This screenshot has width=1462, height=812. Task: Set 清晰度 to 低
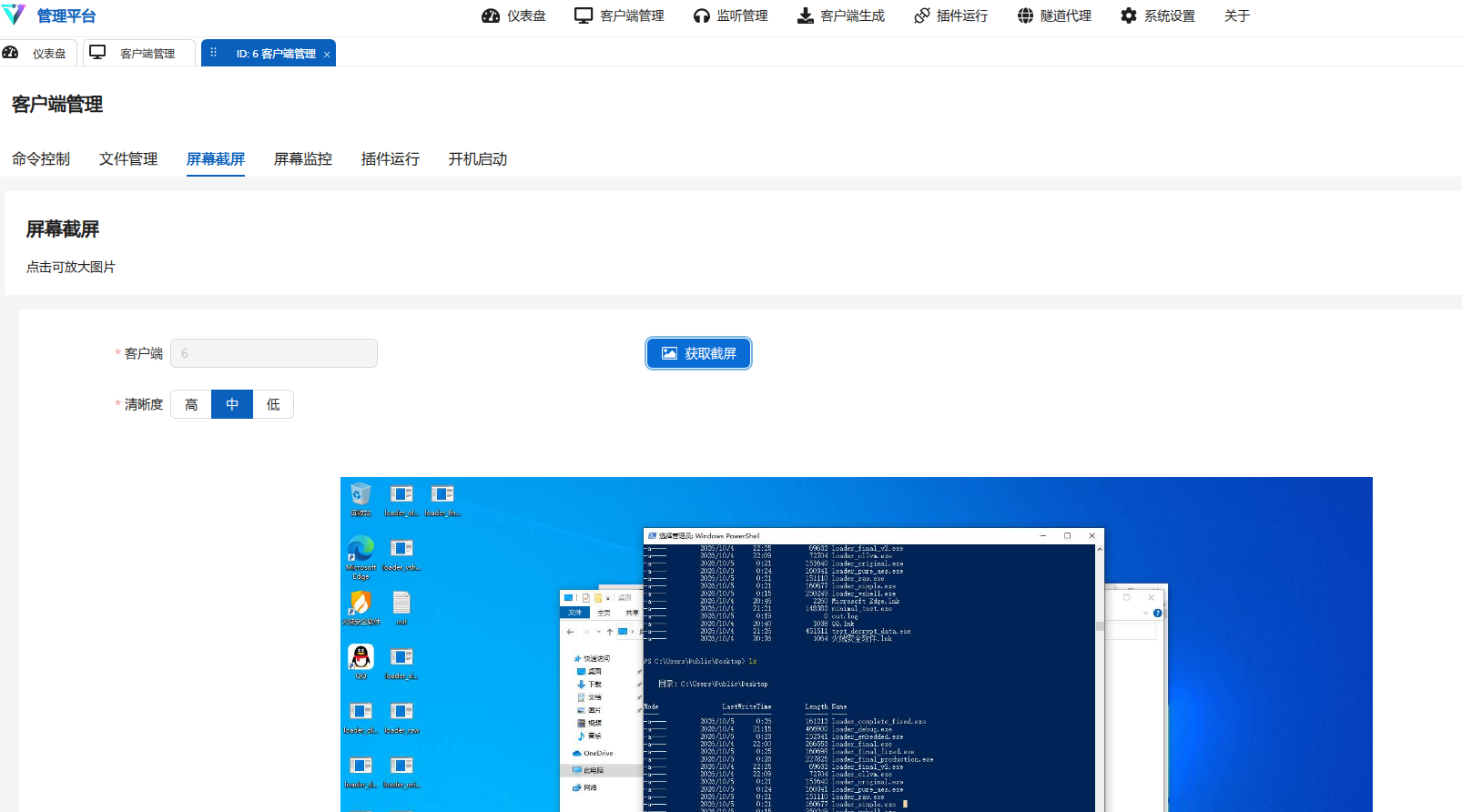273,404
